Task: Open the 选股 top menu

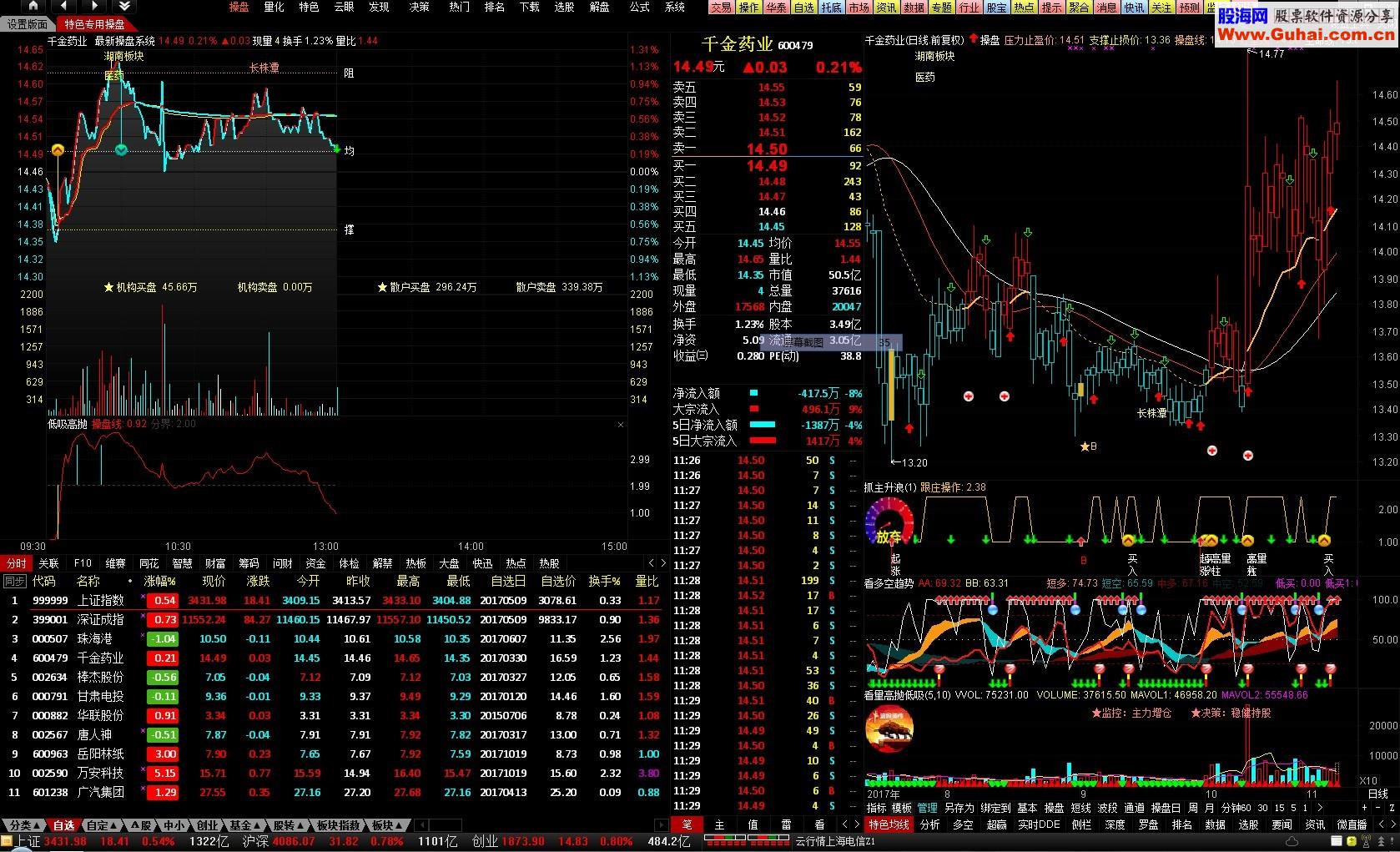Action: point(564,7)
